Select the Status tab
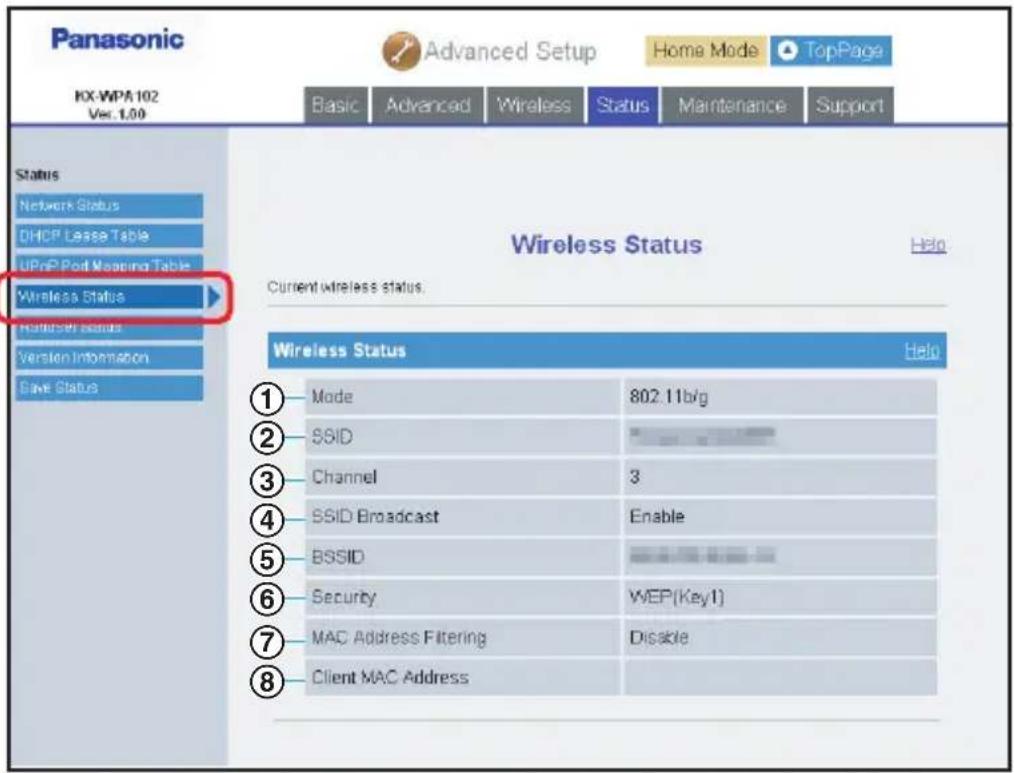1014x773 pixels. coord(623,105)
